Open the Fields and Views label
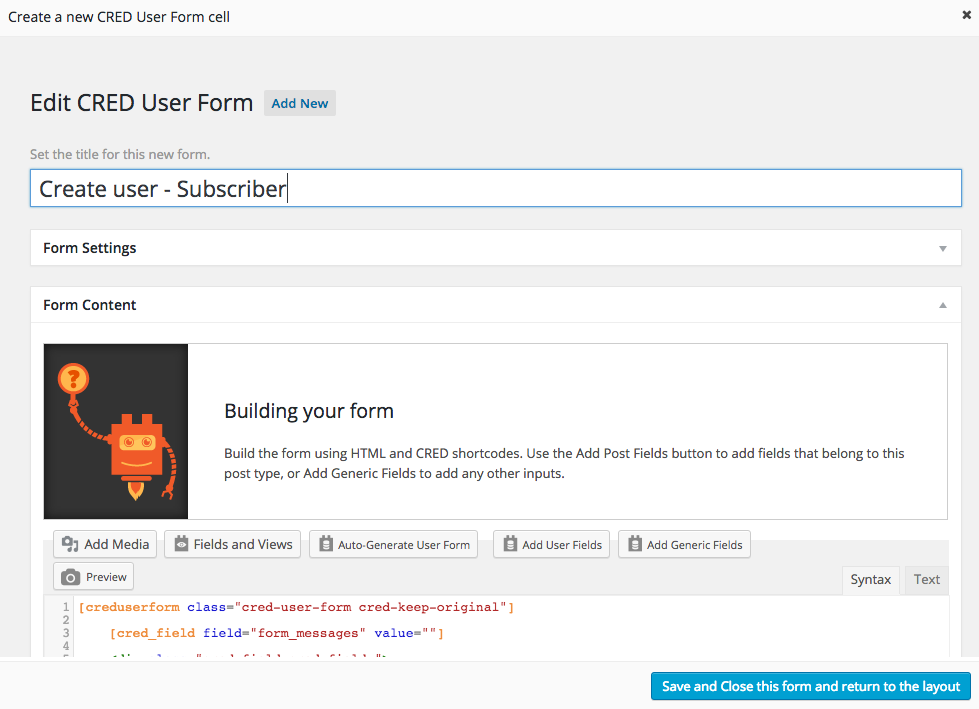Screen dimensions: 979x709 243,544
